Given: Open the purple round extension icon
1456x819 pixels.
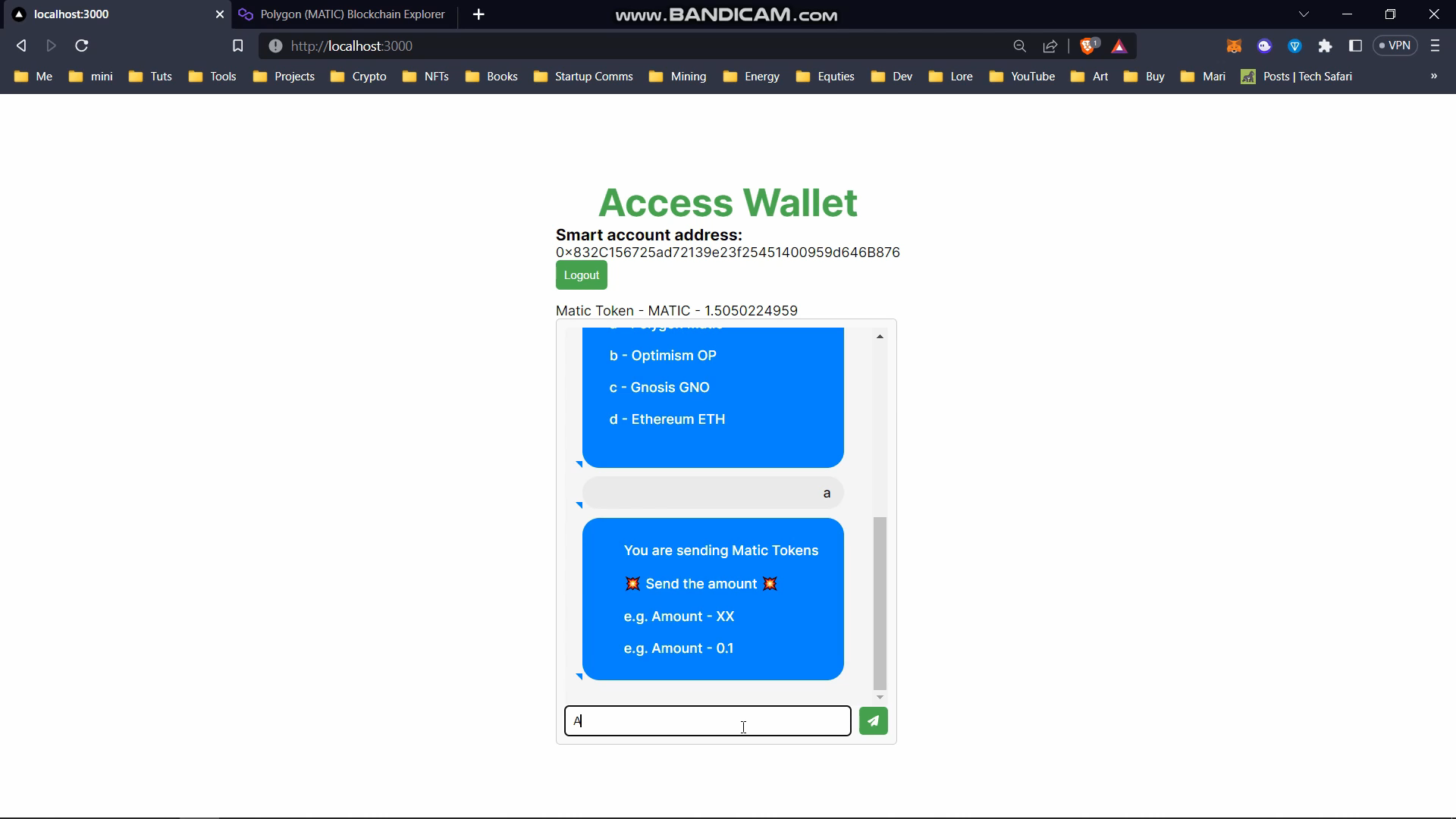Looking at the screenshot, I should pos(1264,46).
